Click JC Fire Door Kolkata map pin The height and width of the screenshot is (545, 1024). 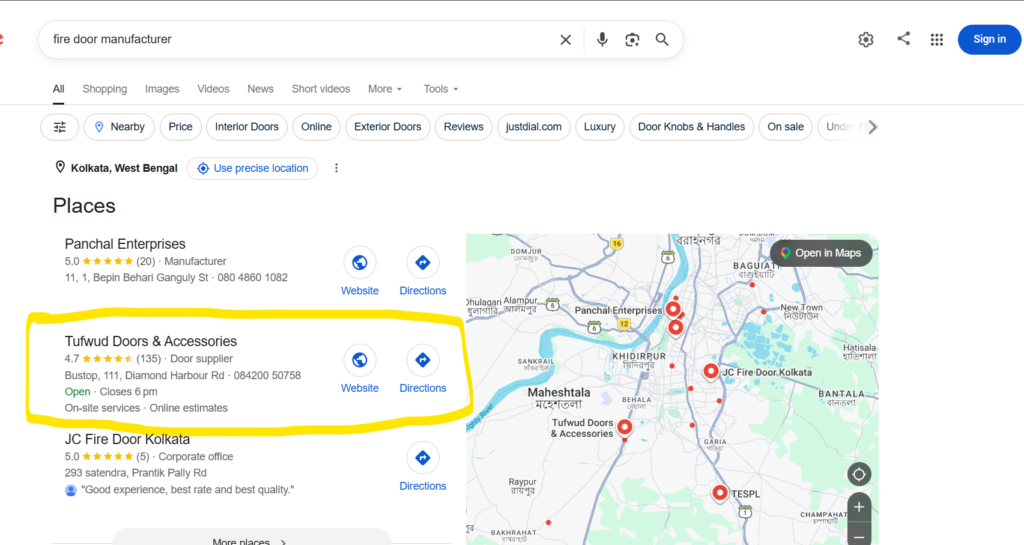pyautogui.click(x=711, y=371)
